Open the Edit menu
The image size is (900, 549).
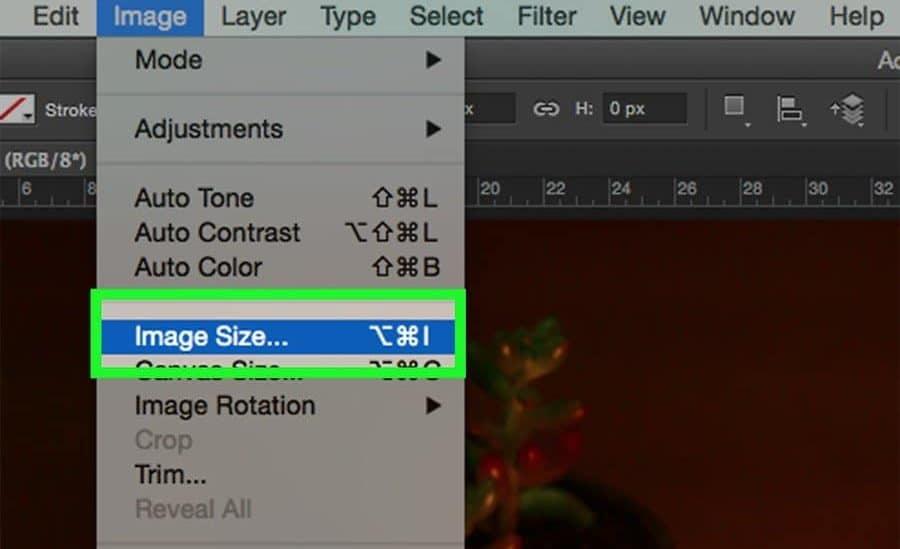(x=55, y=17)
